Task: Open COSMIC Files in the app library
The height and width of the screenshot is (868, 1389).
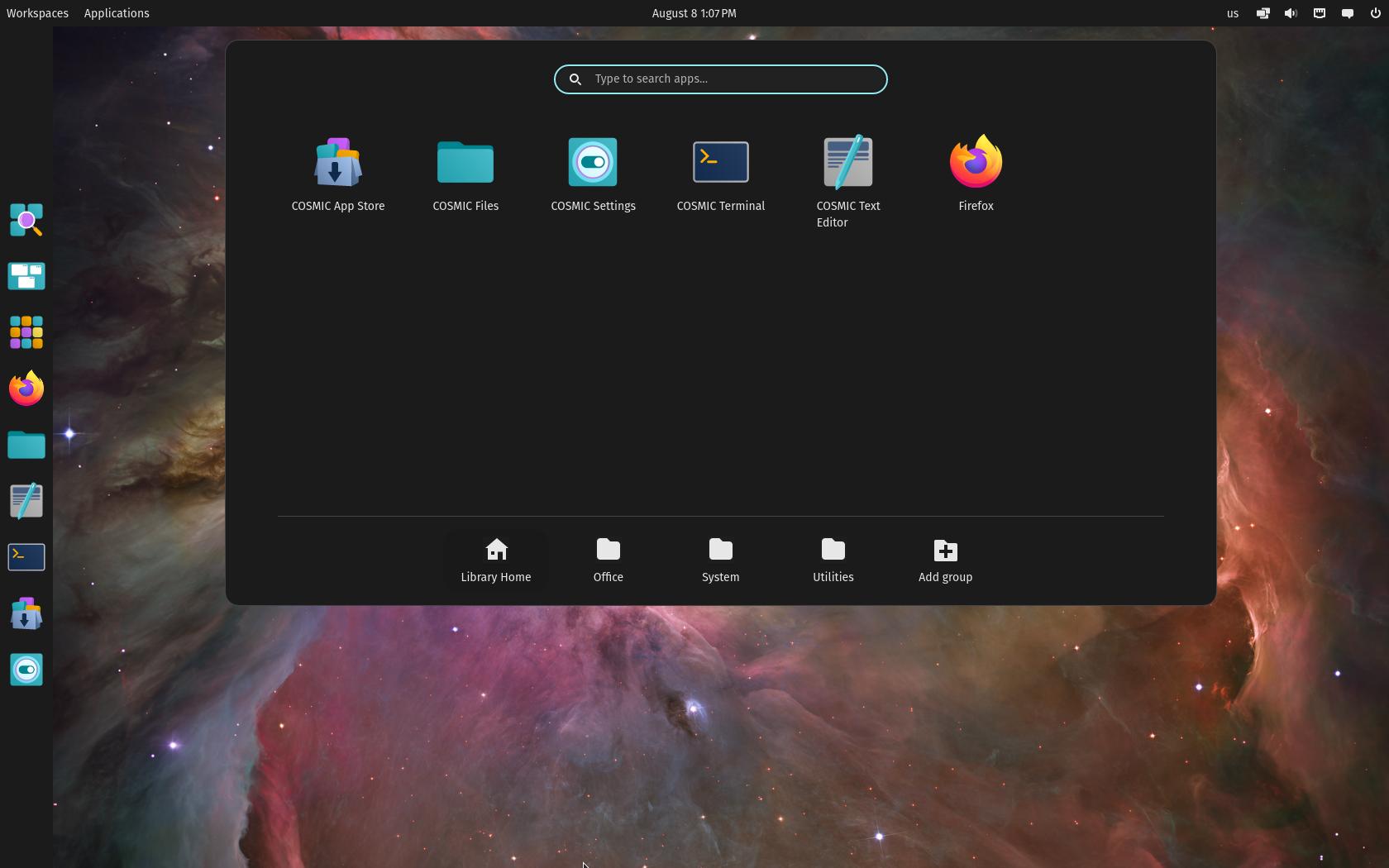Action: coord(465,175)
